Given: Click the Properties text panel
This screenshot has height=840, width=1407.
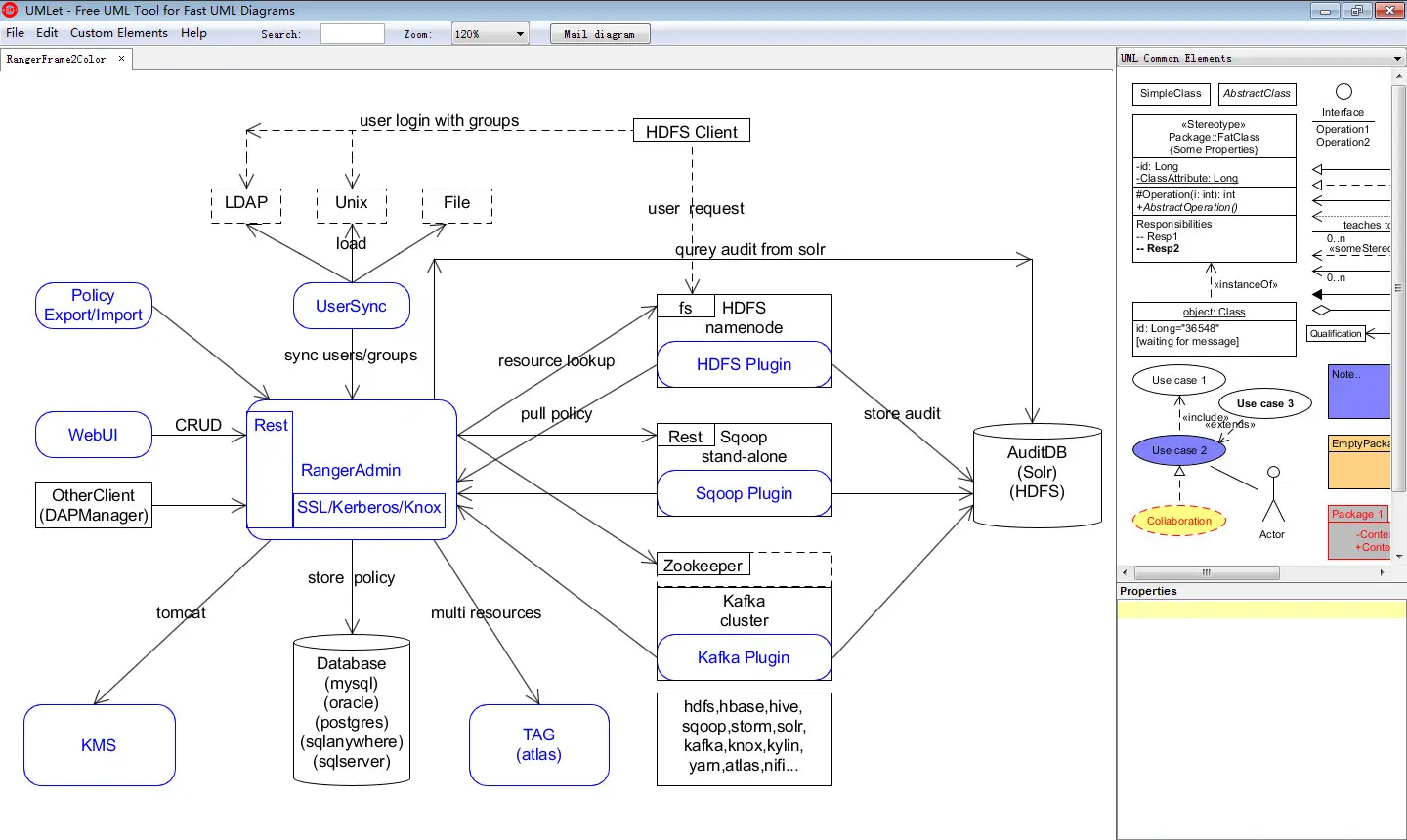Looking at the screenshot, I should 1260,720.
